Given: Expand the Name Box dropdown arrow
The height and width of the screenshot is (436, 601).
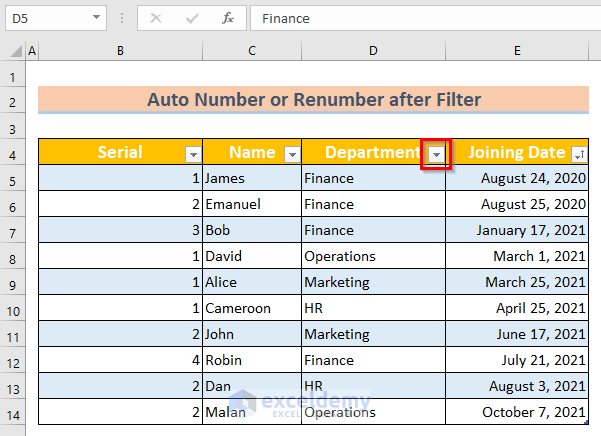Looking at the screenshot, I should 96,18.
